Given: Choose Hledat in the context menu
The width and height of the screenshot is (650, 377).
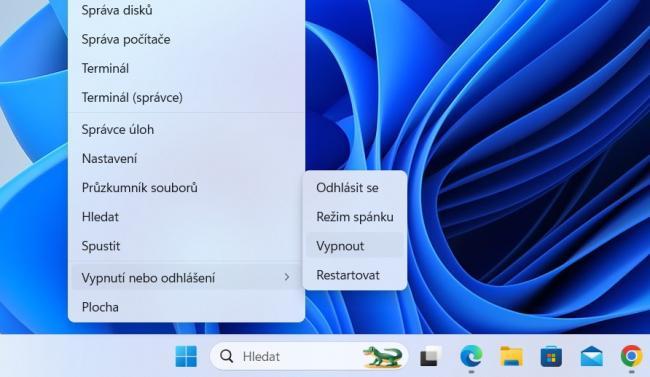Looking at the screenshot, I should 187,216.
